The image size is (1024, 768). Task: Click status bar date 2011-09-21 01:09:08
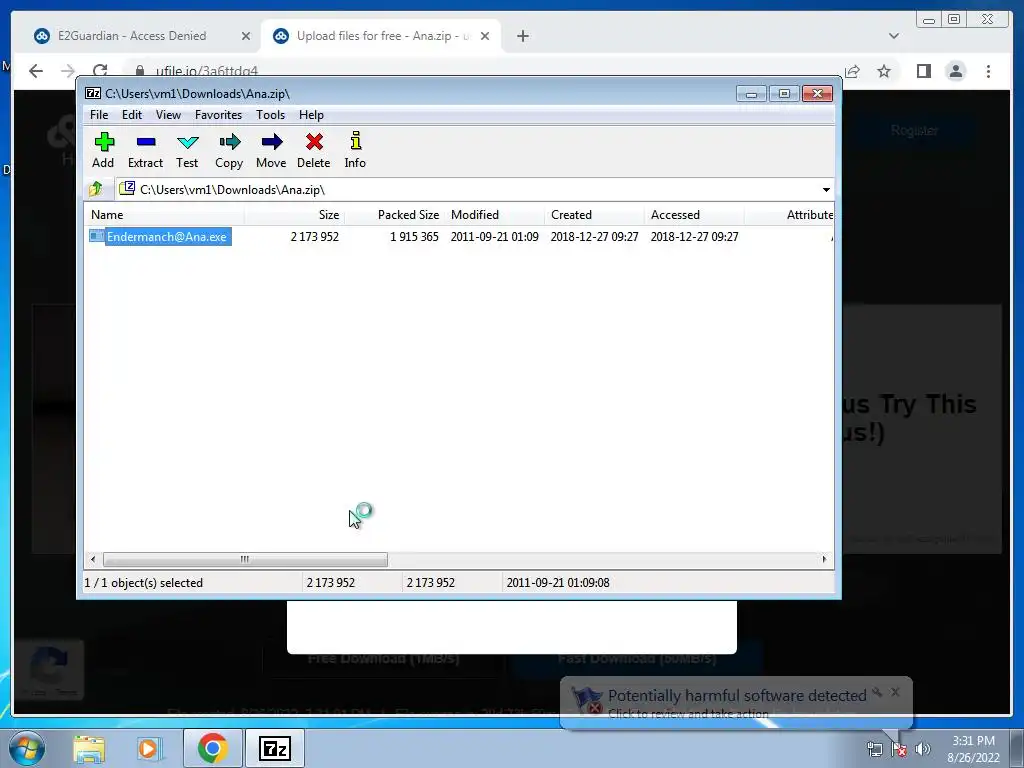coord(558,583)
